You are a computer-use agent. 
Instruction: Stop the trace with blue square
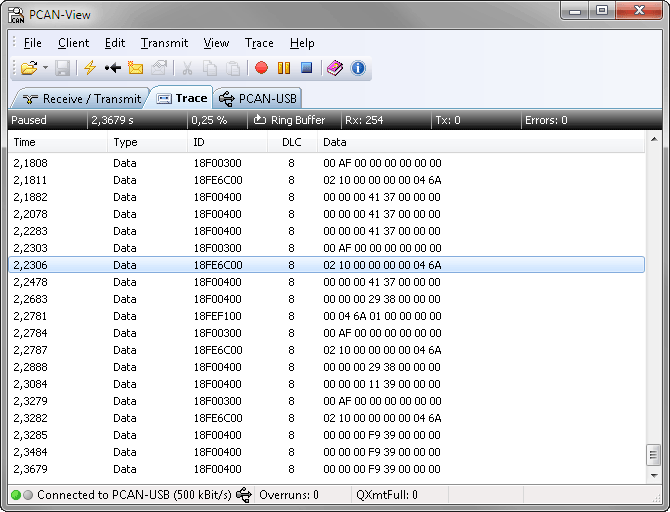coord(307,68)
